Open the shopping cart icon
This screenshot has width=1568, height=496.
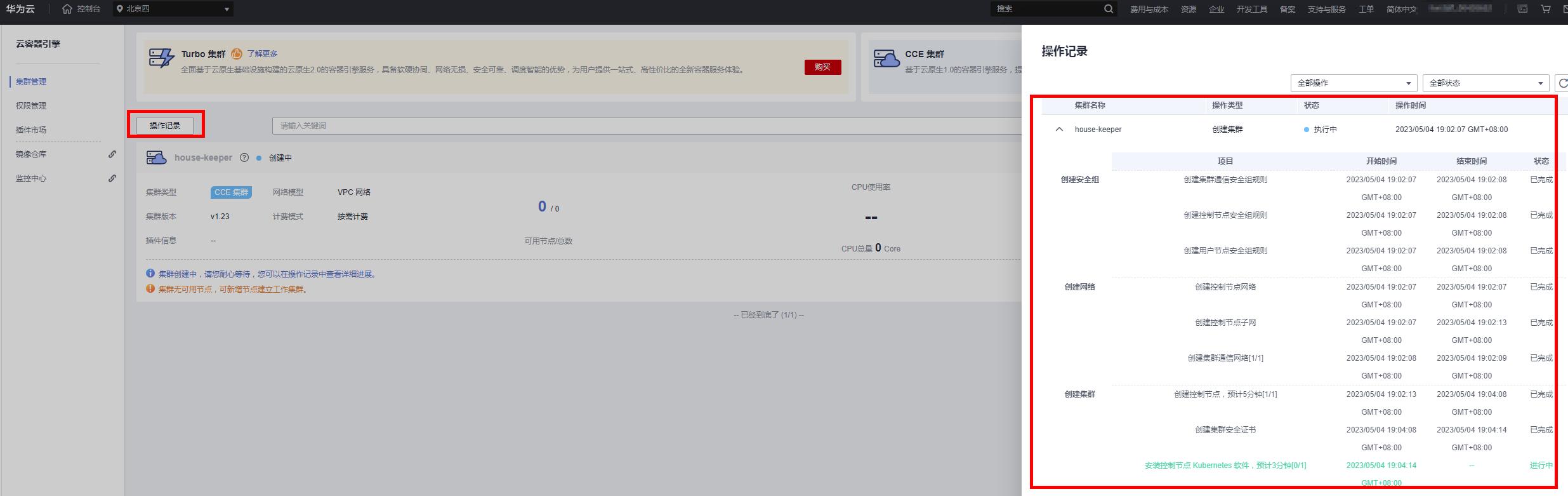[x=1546, y=9]
